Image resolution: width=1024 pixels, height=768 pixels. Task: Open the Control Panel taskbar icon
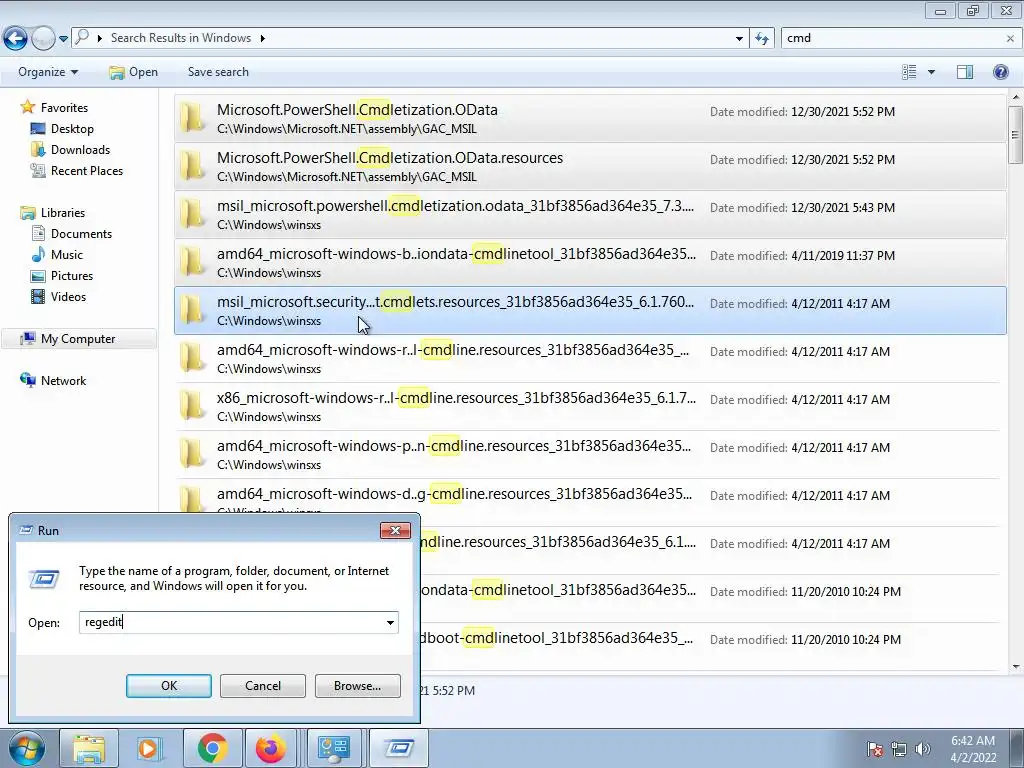click(334, 748)
